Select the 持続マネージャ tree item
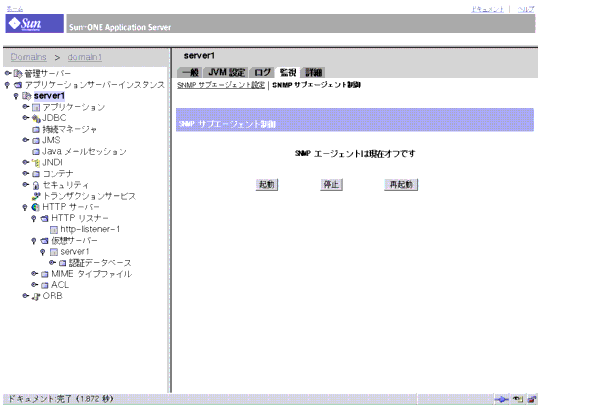This screenshot has height=414, width=612. [69, 130]
